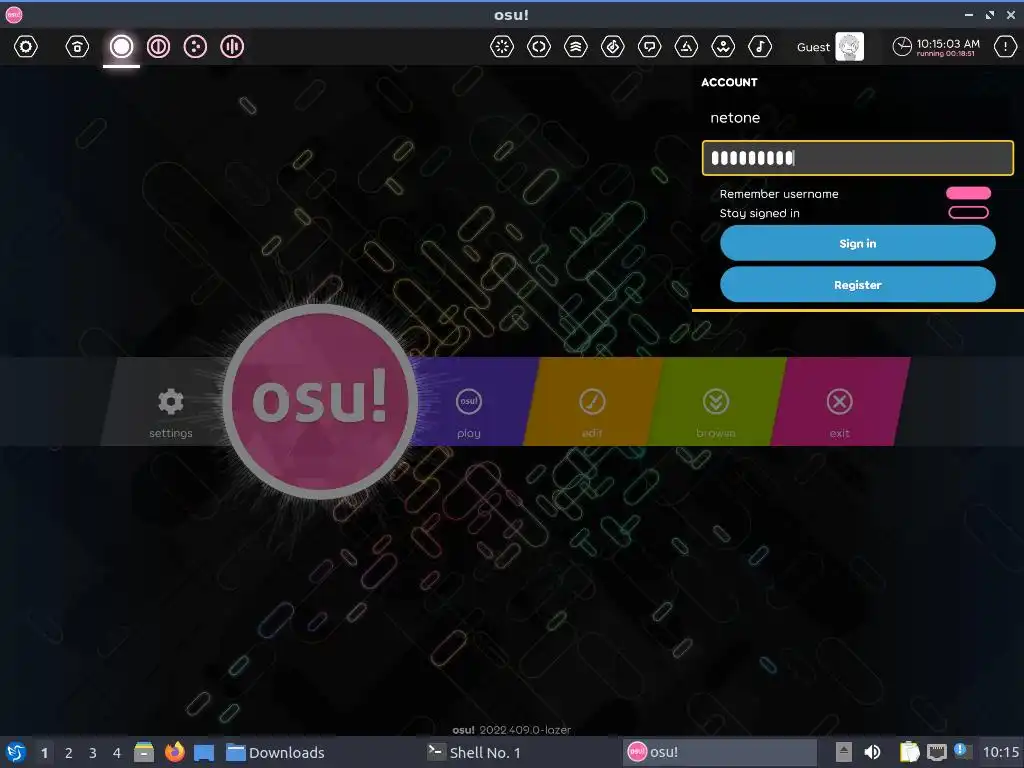This screenshot has height=768, width=1024.
Task: Click the update notifier tray icon
Action: pyautogui.click(x=962, y=751)
